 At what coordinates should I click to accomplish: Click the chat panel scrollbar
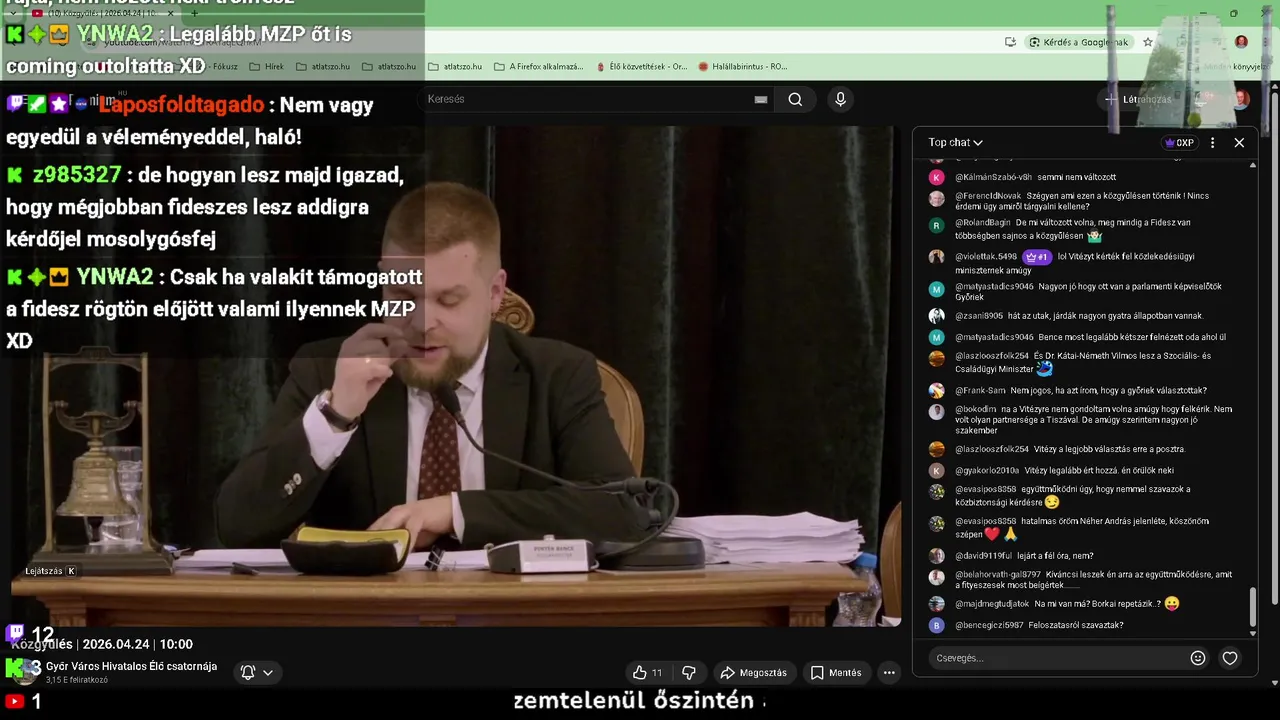1253,606
